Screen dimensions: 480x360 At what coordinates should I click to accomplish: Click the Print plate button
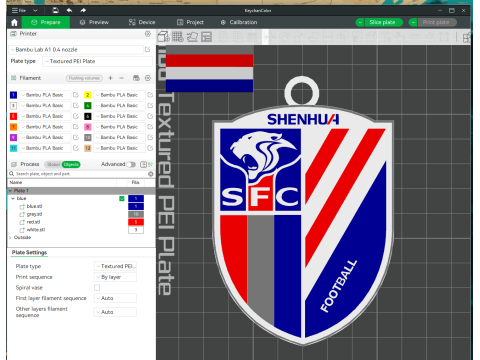tap(437, 22)
